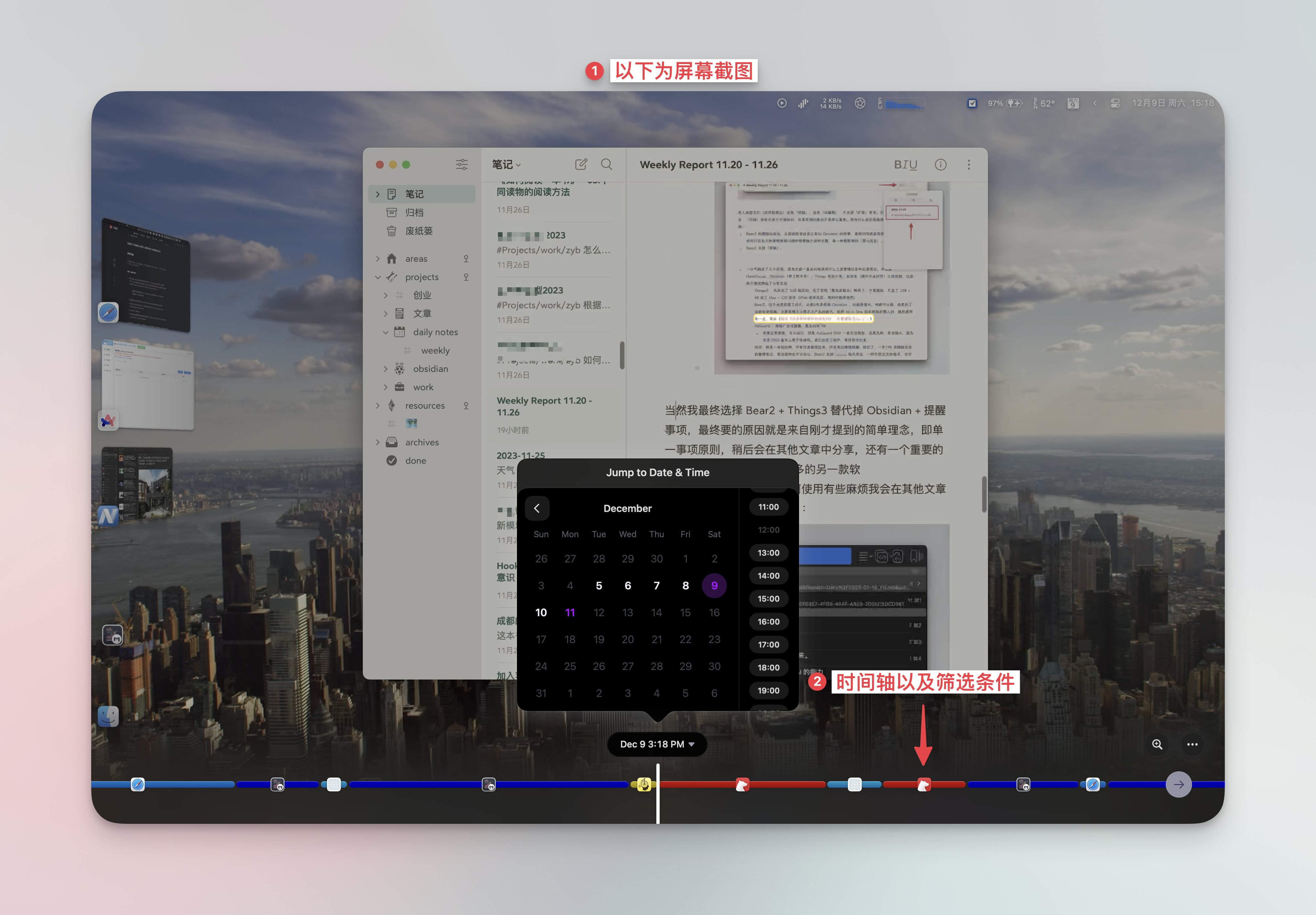Open note tagged #Projects/work/zyb 怎么
1316x915 pixels.
pos(553,250)
